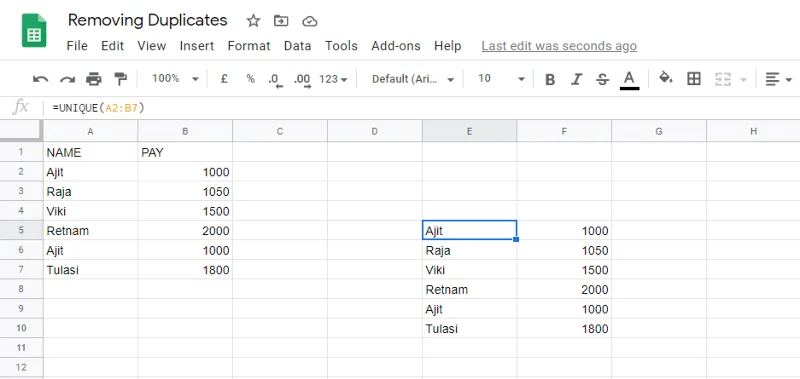Image resolution: width=800 pixels, height=379 pixels.
Task: Open the 123 number format dropdown
Action: pos(333,79)
